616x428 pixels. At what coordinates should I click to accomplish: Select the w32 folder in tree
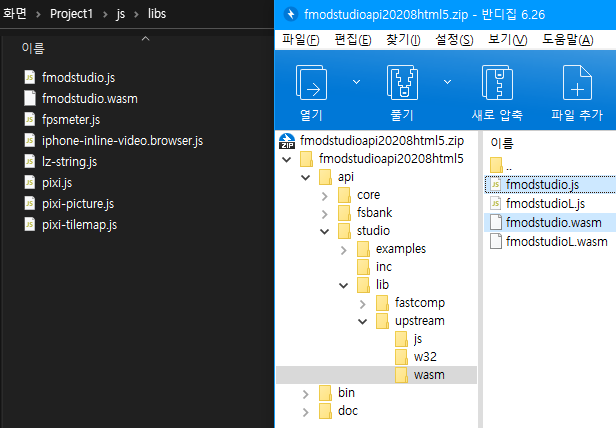pyautogui.click(x=425, y=356)
